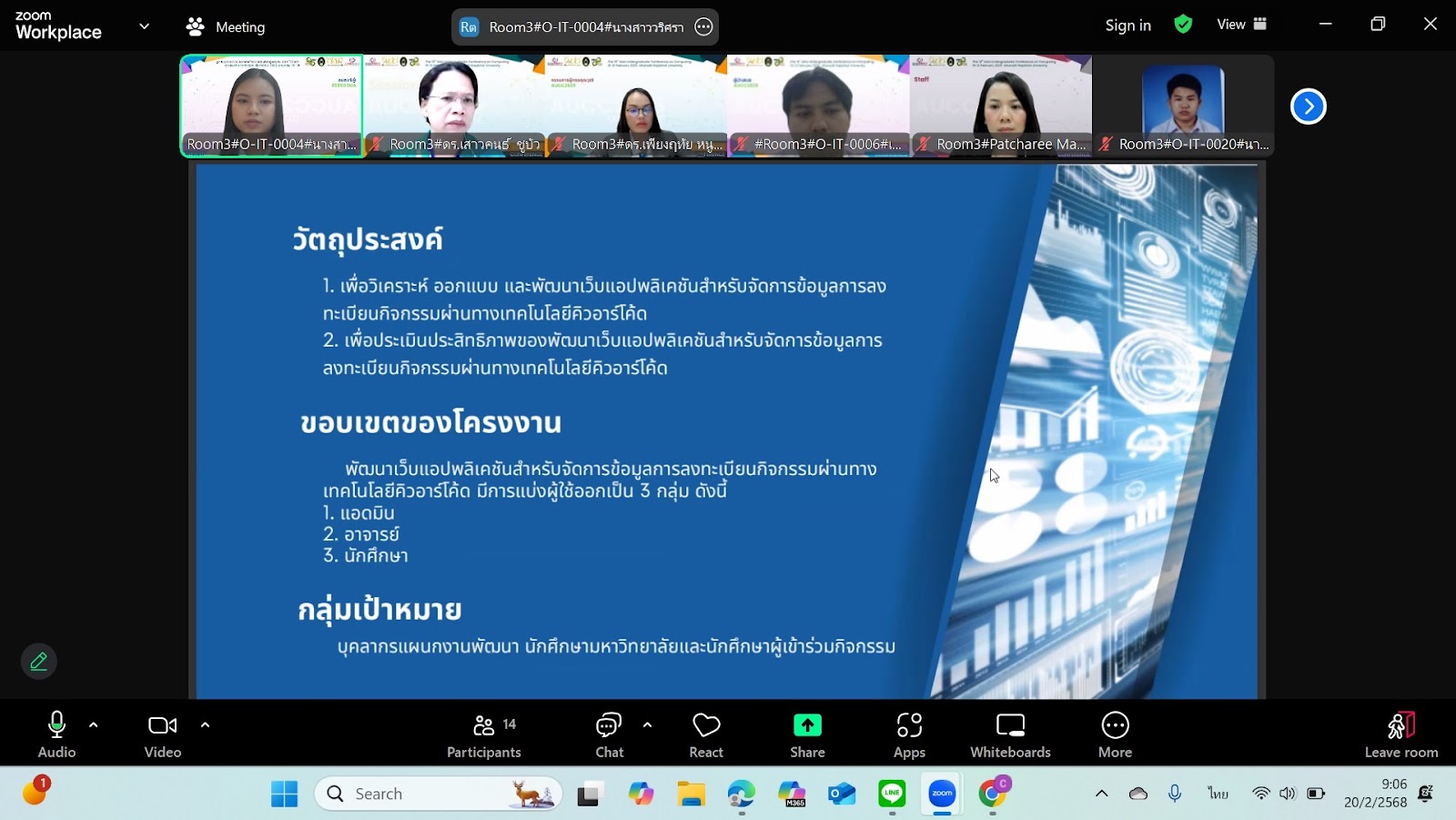Toggle the Video camera button
Viewport: 1456px width, 820px height.
pos(163,734)
